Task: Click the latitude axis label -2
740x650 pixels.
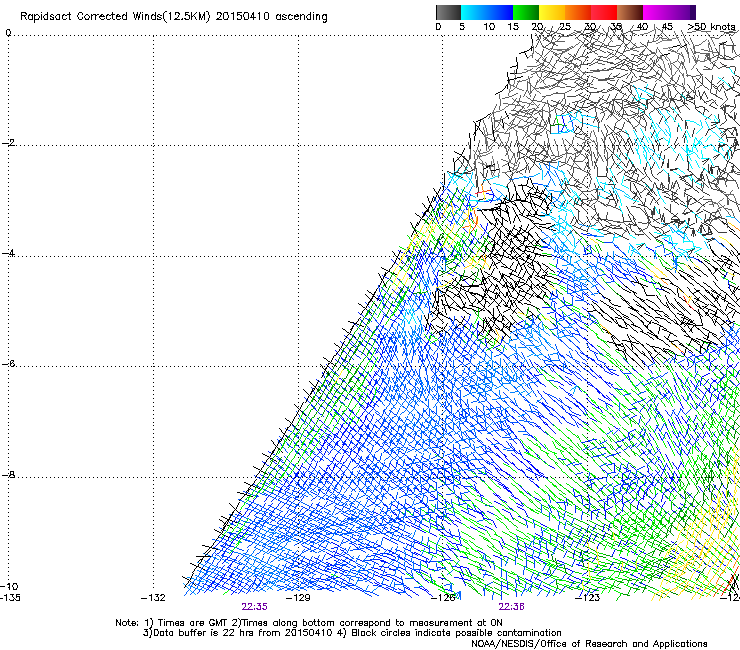Action: pos(8,143)
